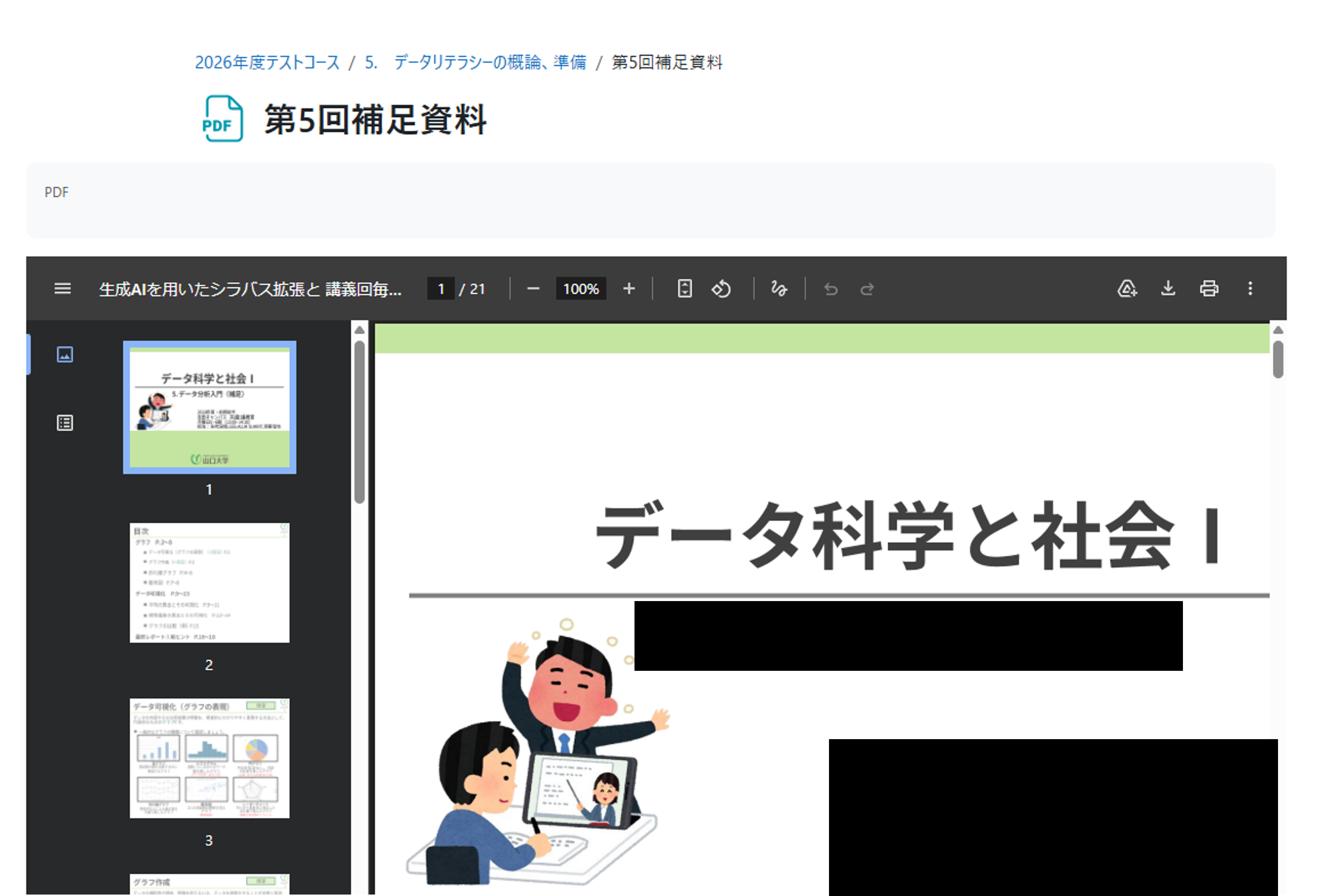Rotate the document counterclockwise
1329x896 pixels.
pos(721,288)
